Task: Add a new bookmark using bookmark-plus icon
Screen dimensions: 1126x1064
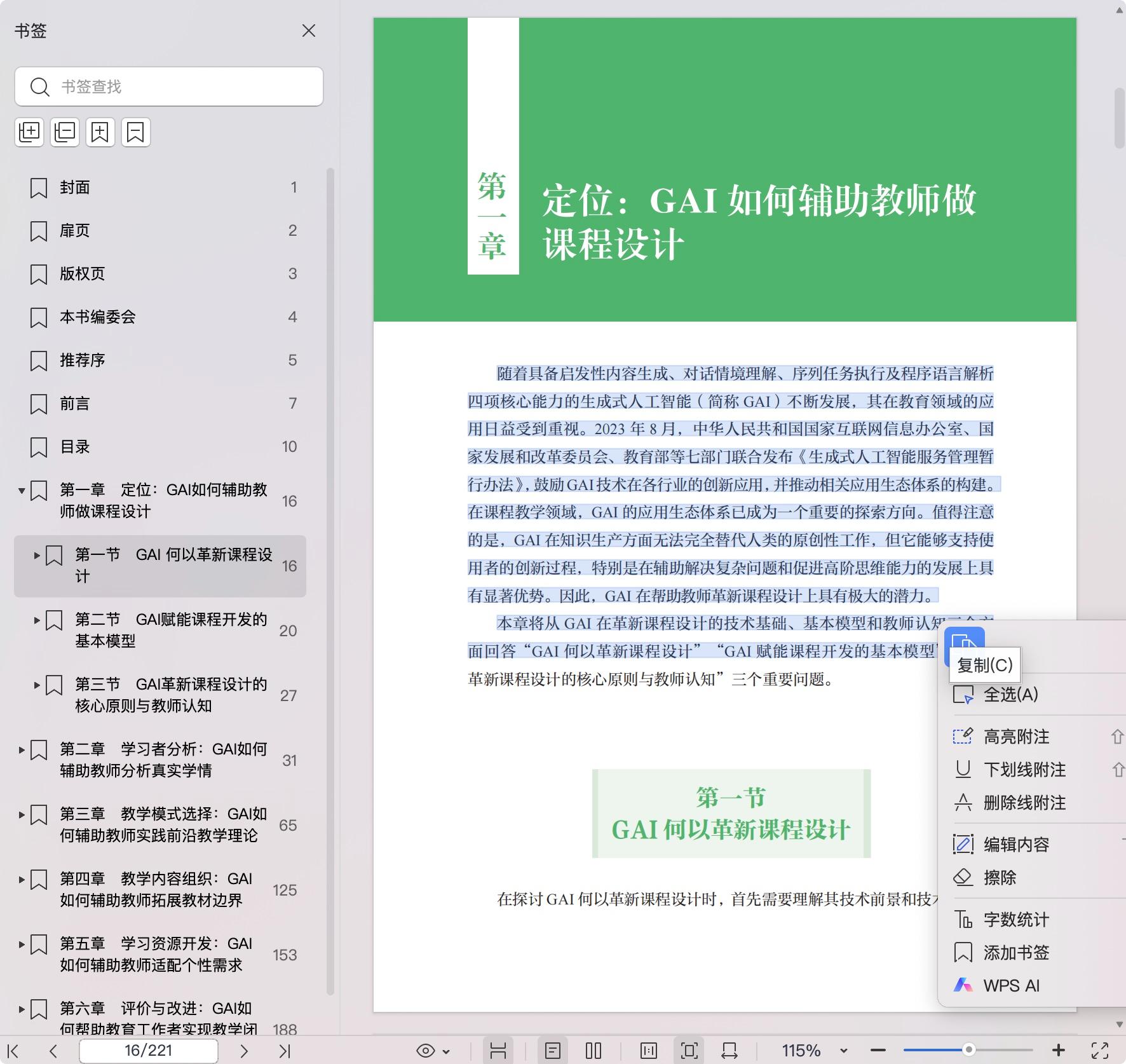Action: point(100,132)
